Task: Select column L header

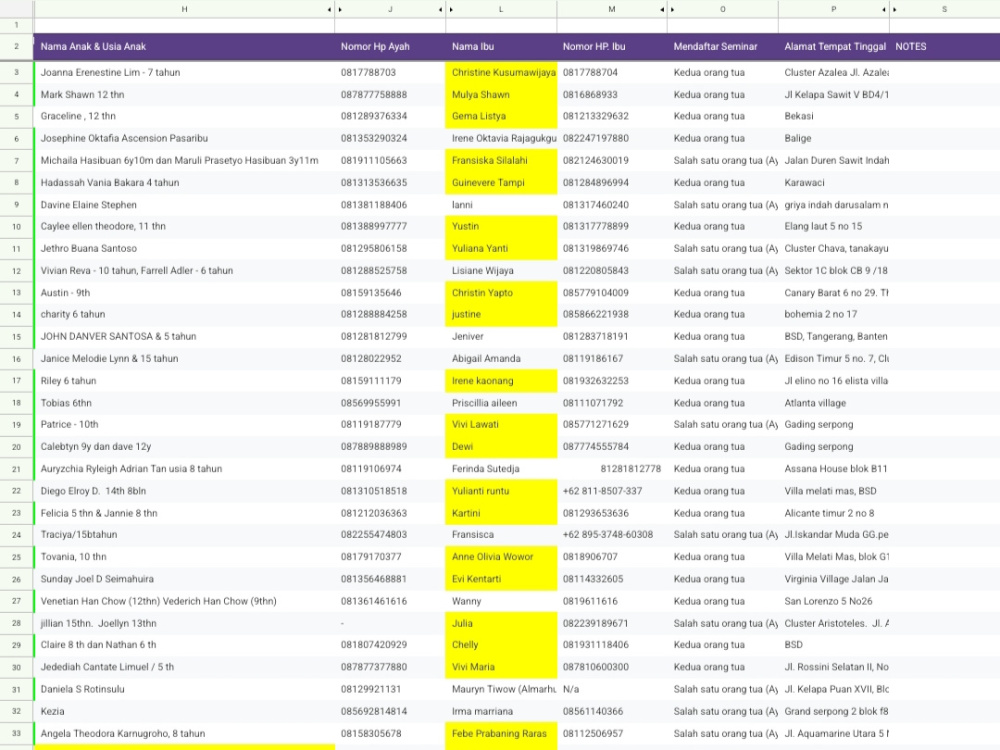Action: point(501,9)
